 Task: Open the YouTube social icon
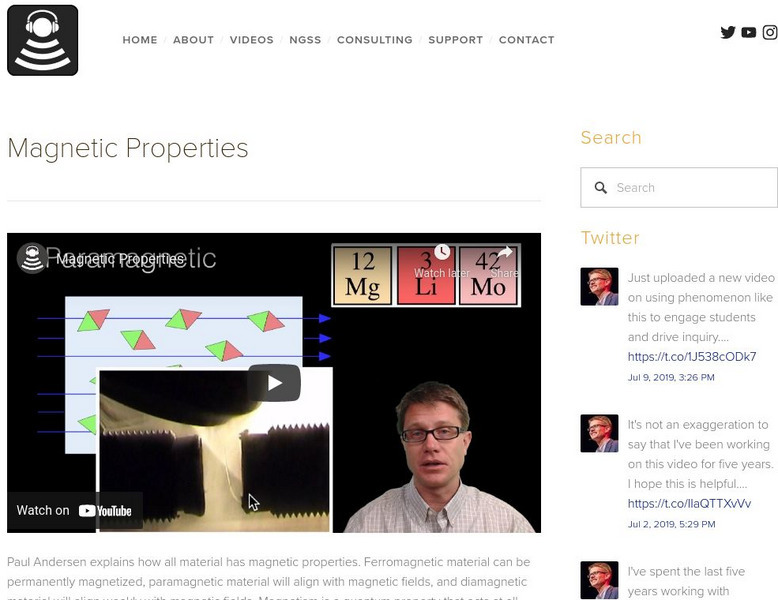click(x=749, y=32)
